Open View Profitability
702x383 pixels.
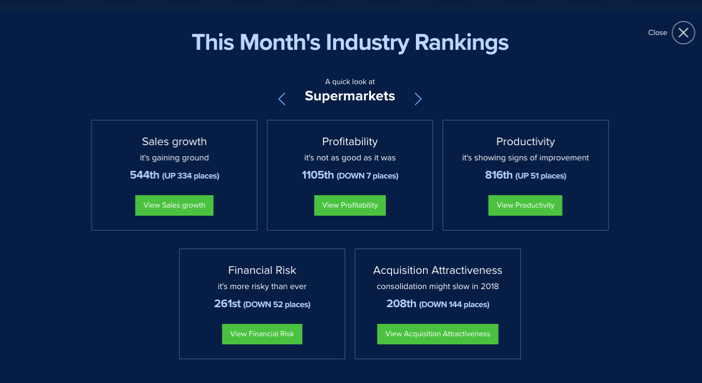tap(350, 205)
